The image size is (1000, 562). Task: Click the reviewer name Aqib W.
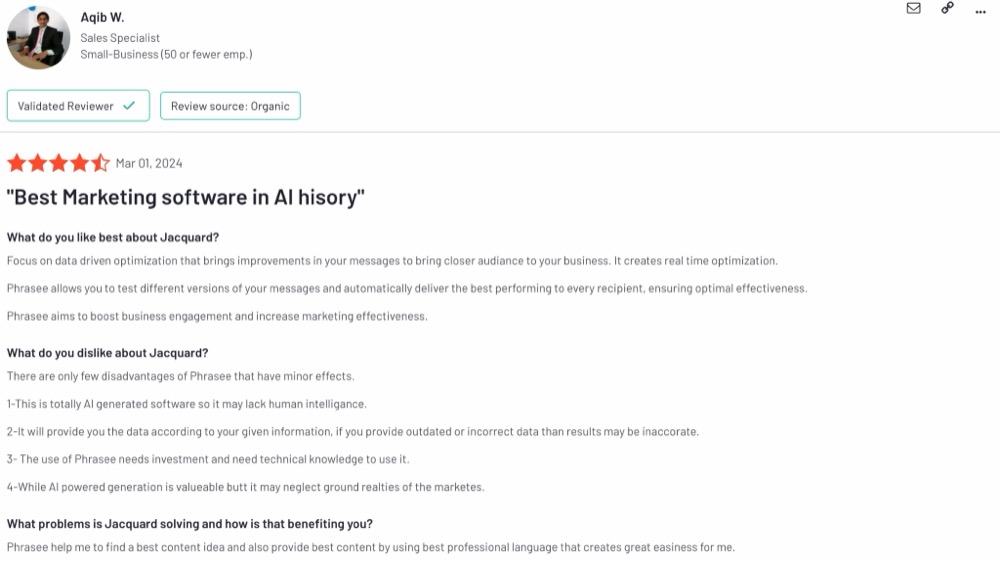point(102,17)
